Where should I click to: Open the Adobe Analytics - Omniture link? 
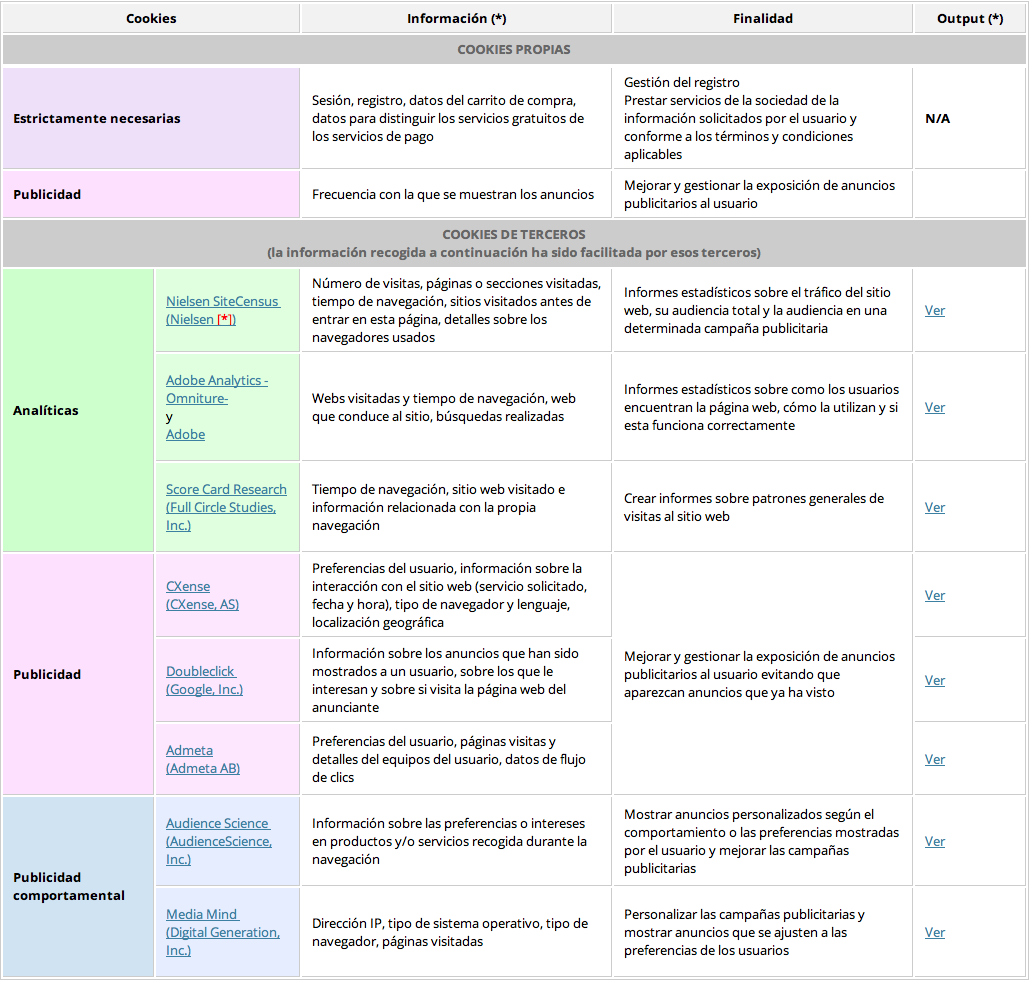[217, 389]
